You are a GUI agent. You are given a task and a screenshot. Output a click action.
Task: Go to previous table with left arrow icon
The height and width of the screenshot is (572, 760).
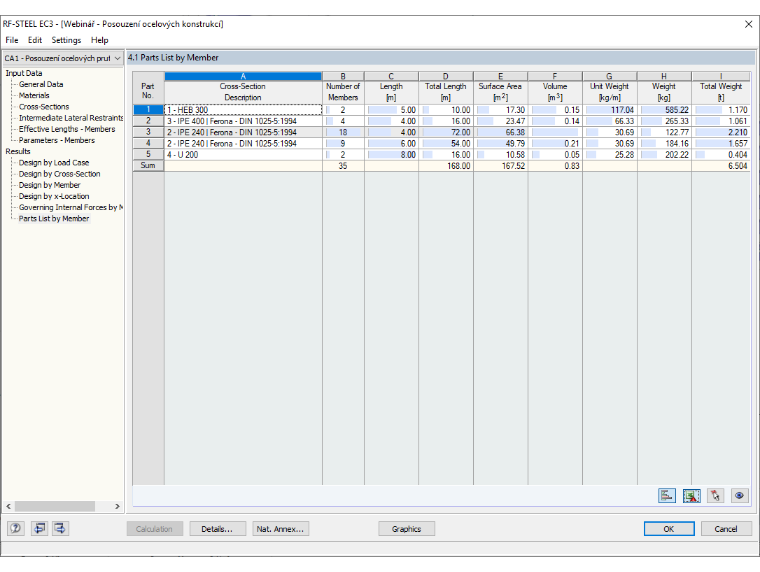coord(39,528)
